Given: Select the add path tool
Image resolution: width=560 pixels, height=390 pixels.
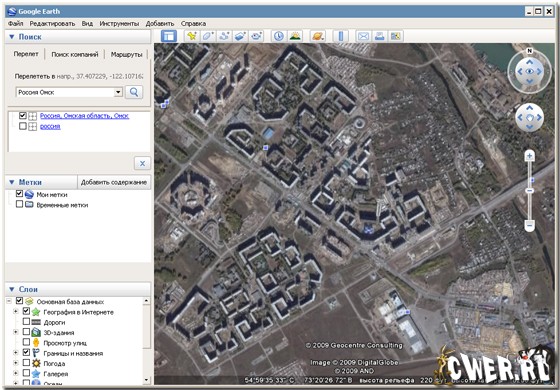Looking at the screenshot, I should 224,36.
